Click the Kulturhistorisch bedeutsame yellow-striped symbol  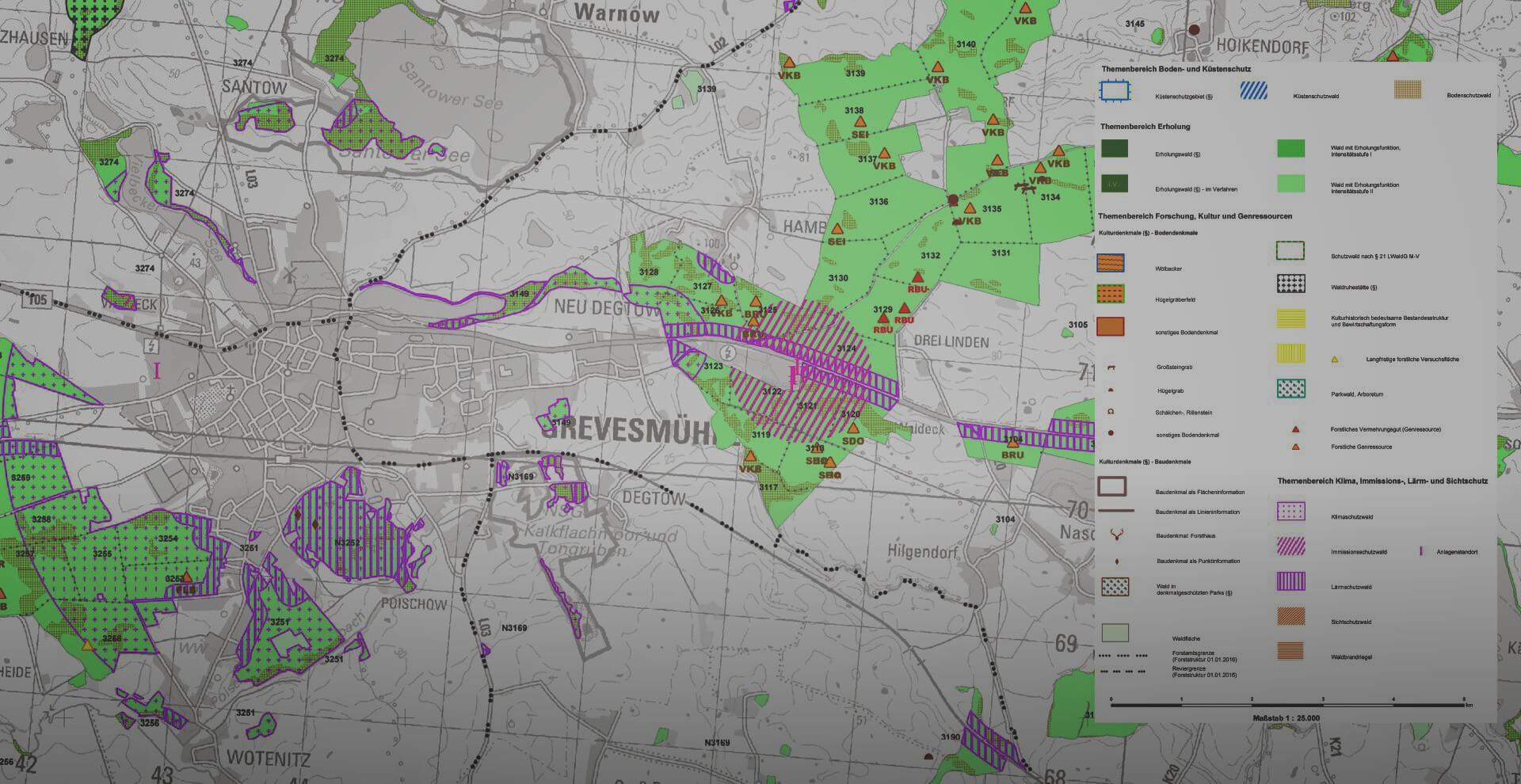coord(1290,318)
